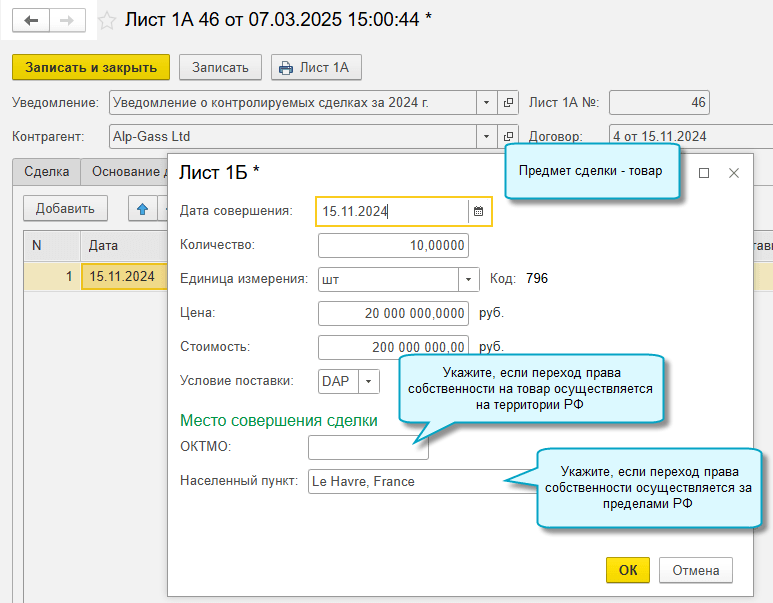This screenshot has width=773, height=603.
Task: Open the Контрагент linked record icon
Action: click(x=509, y=137)
